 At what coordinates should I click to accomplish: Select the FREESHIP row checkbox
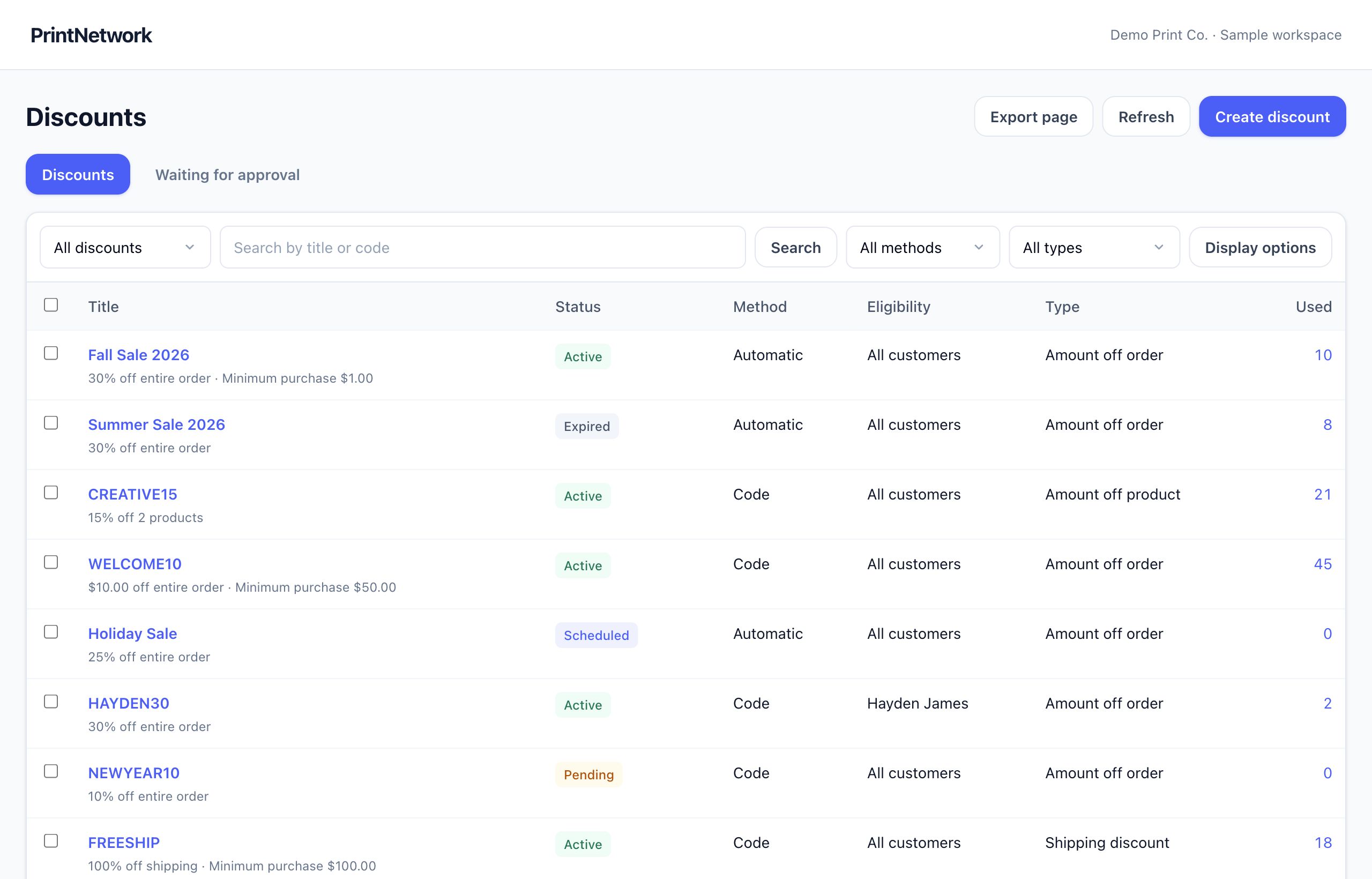point(51,841)
